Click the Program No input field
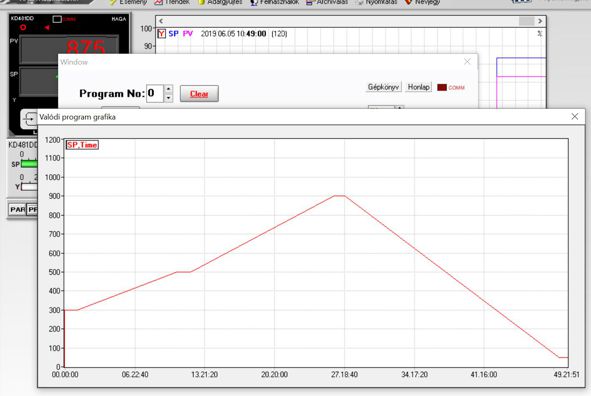The image size is (591, 396). pos(155,93)
